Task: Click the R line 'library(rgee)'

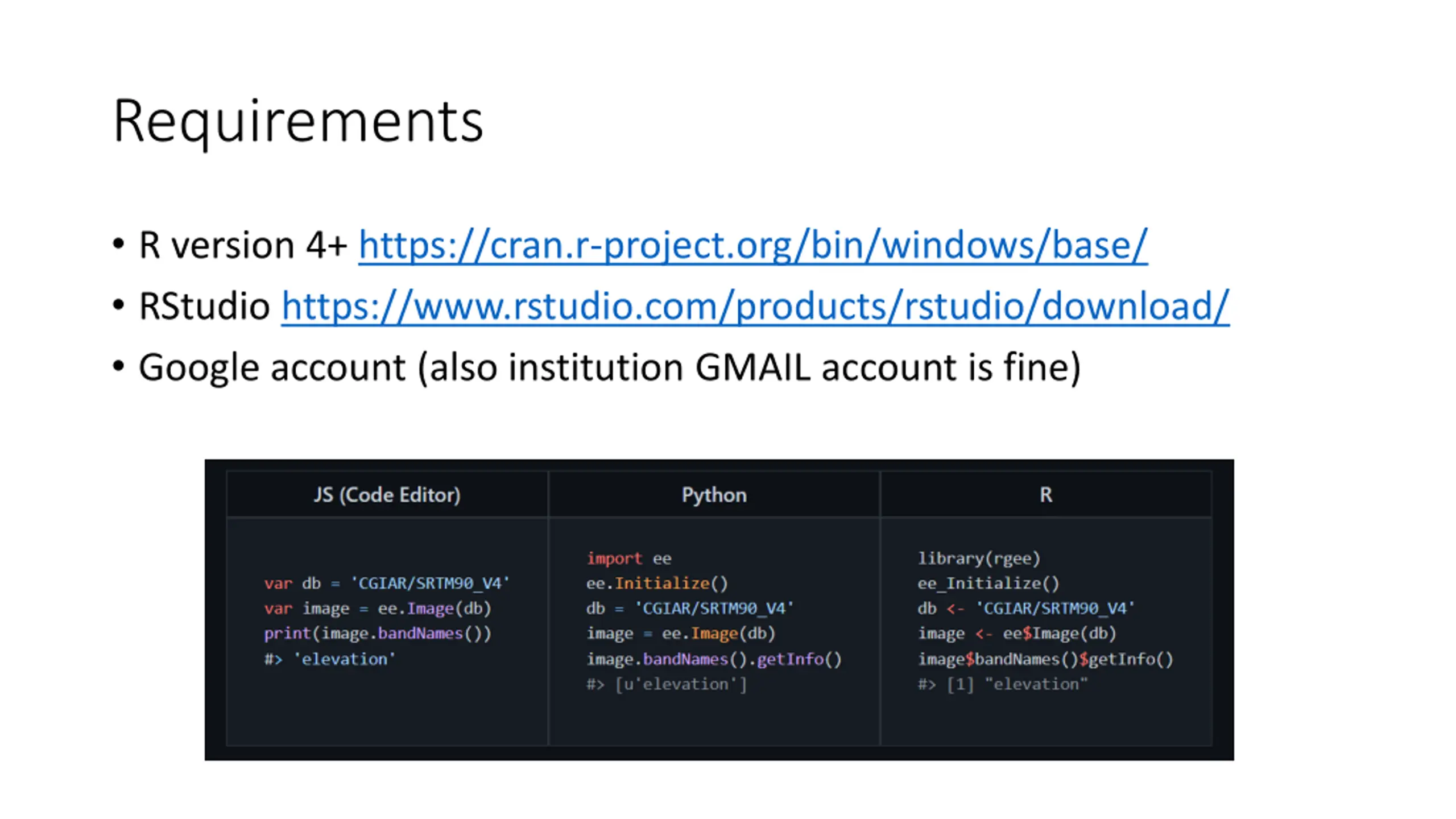Action: (979, 559)
